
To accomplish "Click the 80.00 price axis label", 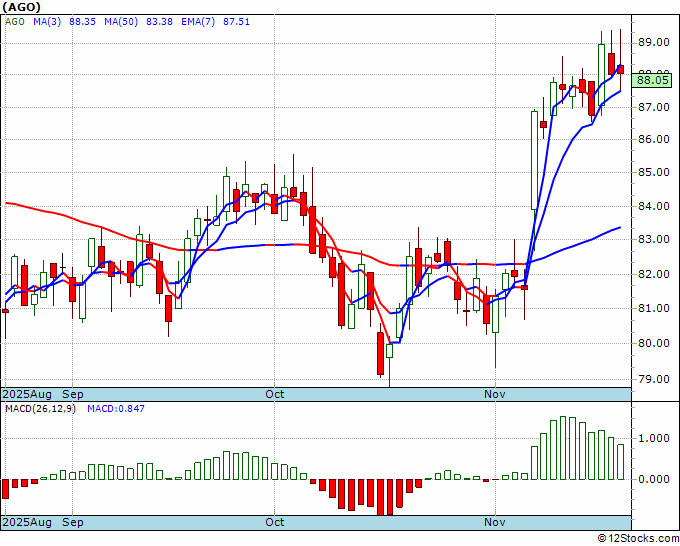I will coord(653,343).
